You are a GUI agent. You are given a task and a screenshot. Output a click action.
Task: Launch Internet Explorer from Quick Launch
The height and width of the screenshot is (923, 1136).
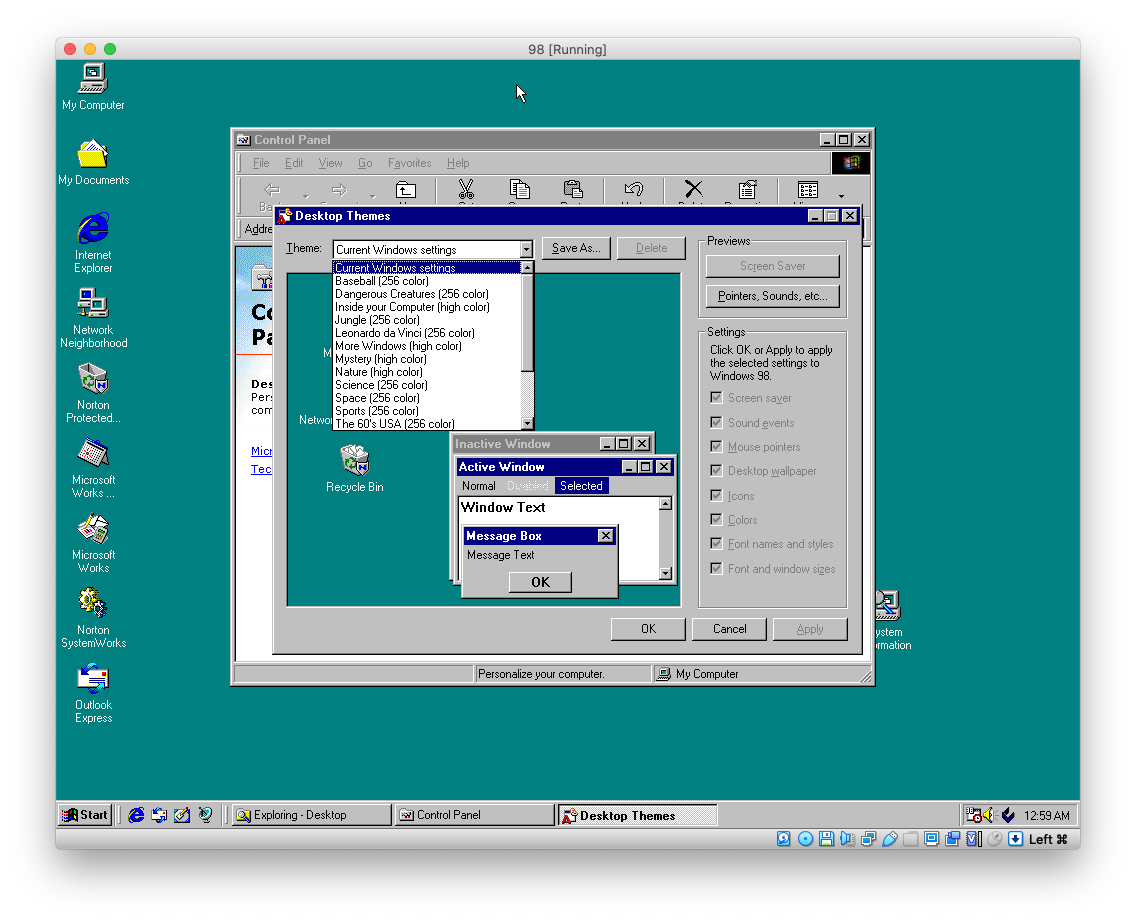tap(135, 815)
